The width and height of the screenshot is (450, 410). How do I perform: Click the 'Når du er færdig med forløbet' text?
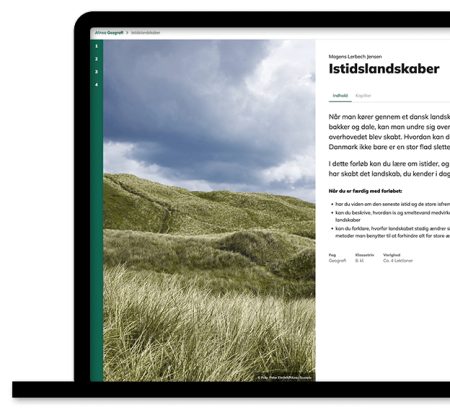pos(365,191)
